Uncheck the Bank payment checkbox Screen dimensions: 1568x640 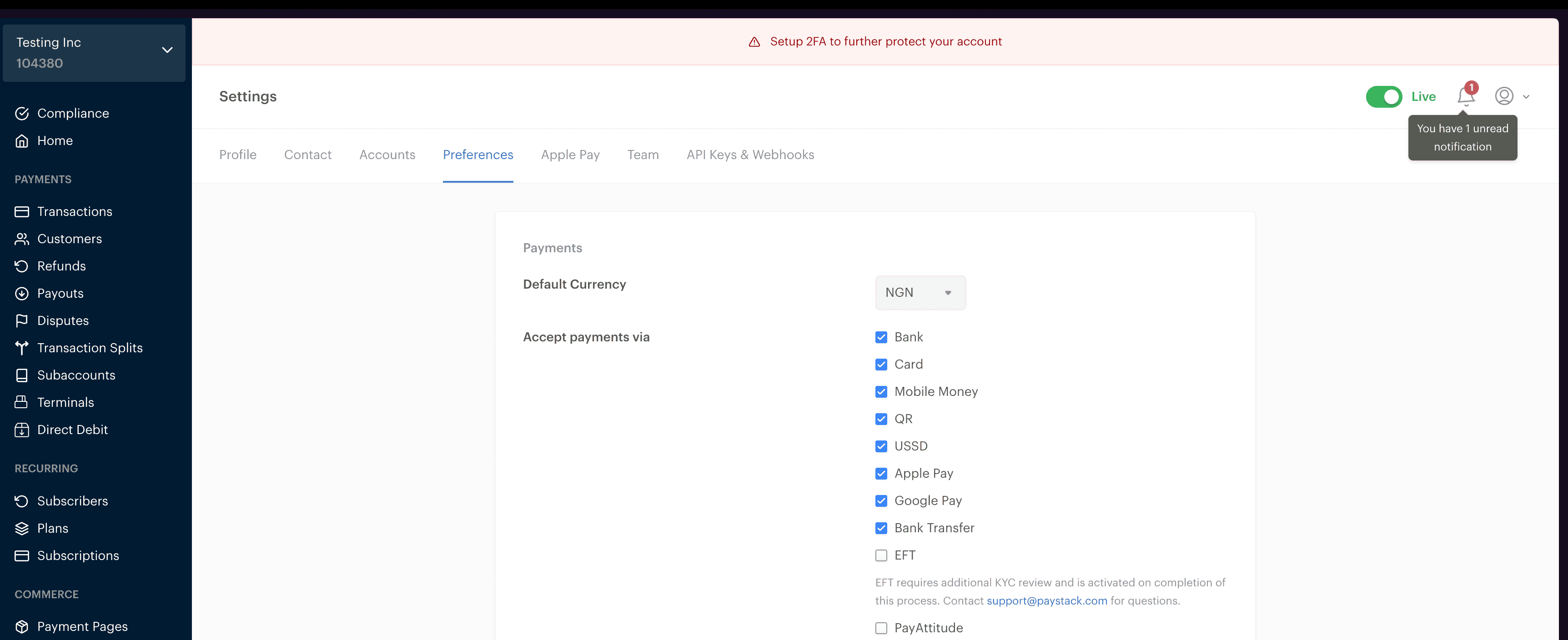point(881,337)
